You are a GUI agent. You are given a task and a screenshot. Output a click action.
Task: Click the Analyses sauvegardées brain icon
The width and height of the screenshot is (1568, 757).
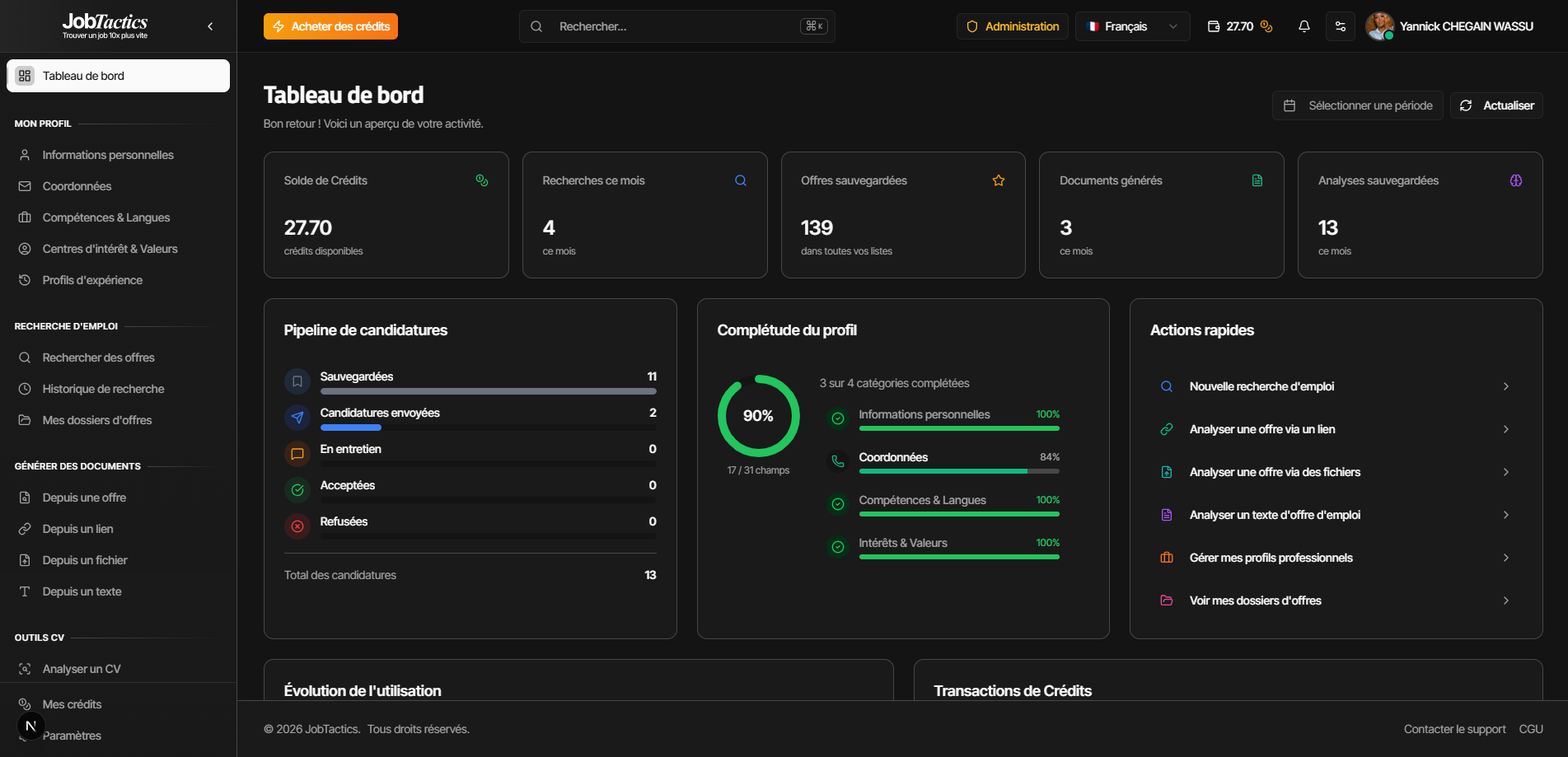[x=1515, y=180]
